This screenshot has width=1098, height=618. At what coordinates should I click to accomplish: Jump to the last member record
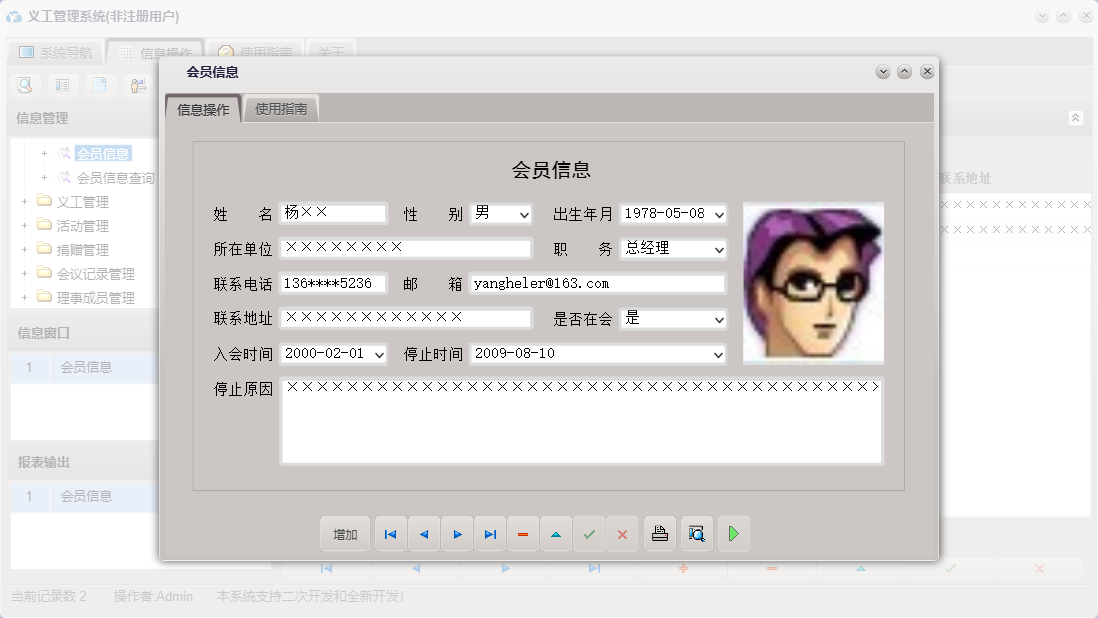(489, 533)
